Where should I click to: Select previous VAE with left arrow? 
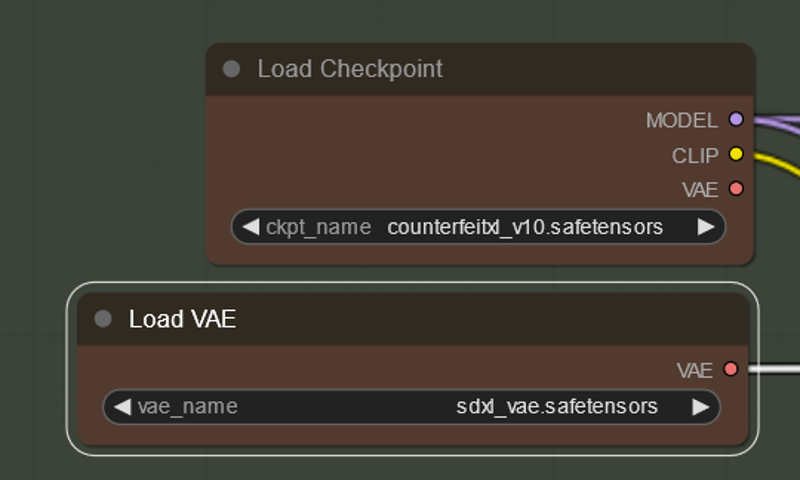point(122,407)
